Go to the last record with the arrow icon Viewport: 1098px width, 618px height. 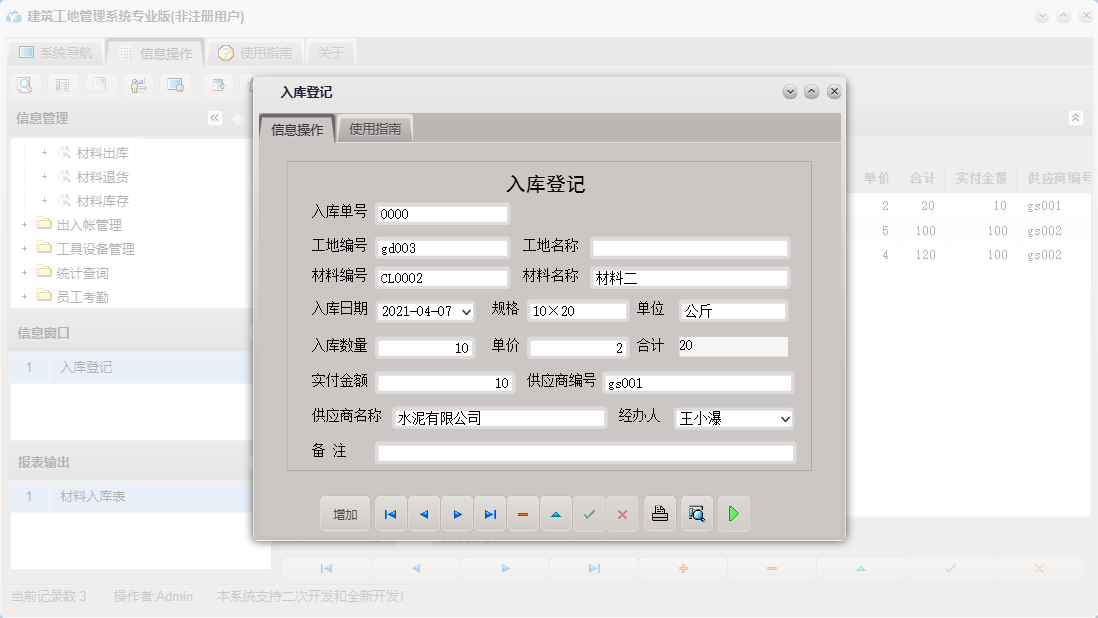point(490,513)
